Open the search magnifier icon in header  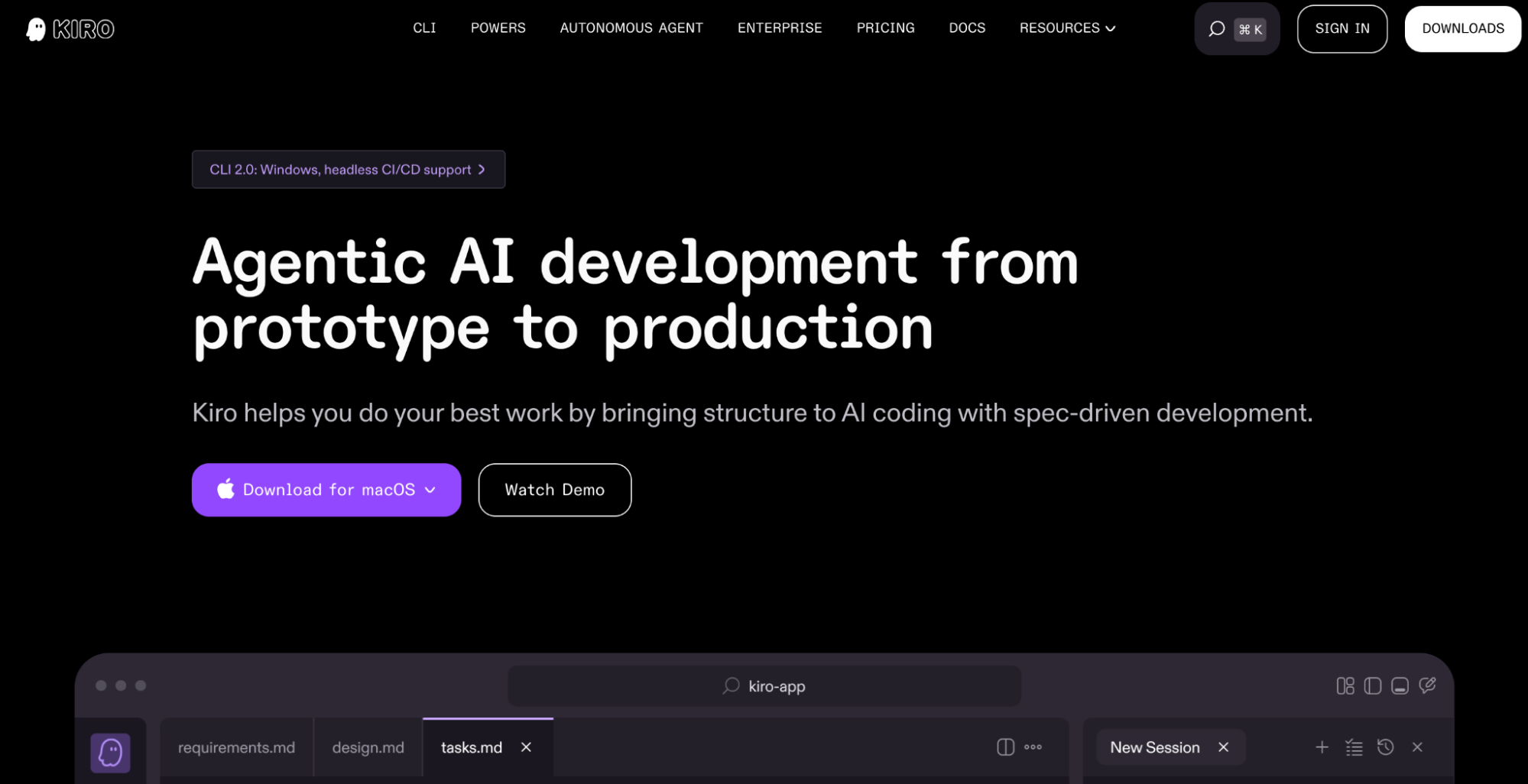click(x=1216, y=29)
